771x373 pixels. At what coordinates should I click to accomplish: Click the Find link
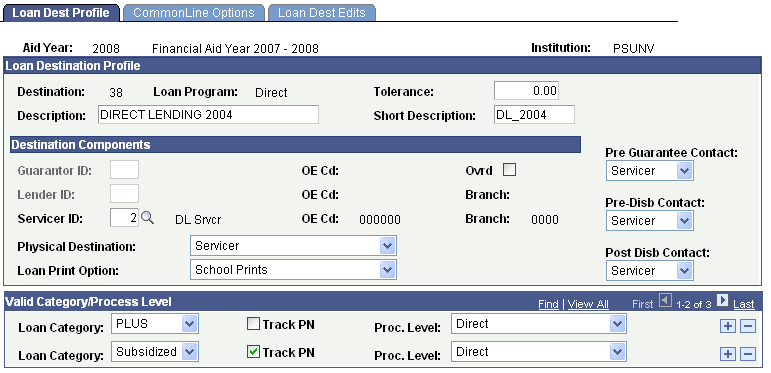tap(548, 304)
